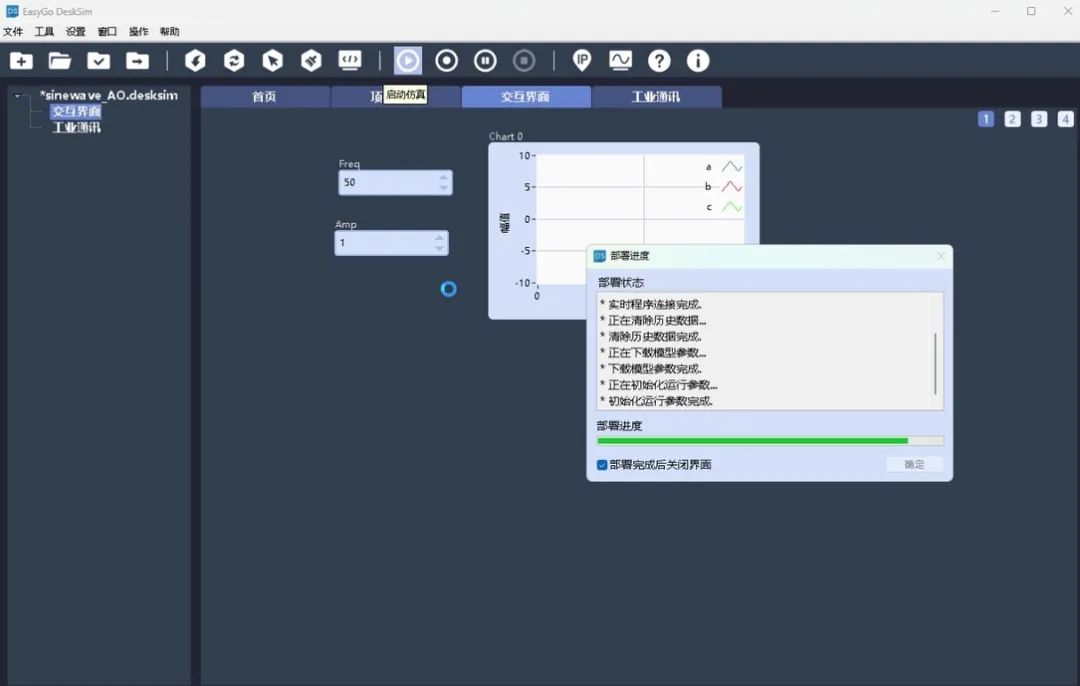Viewport: 1080px width, 686px height.
Task: Select 工业通讯 in the project tree
Action: pos(76,127)
